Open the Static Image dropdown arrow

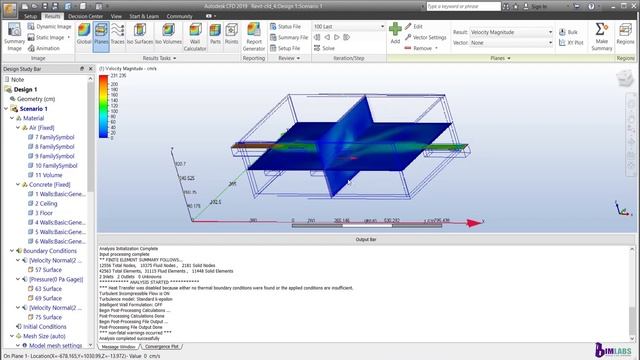coord(69,38)
